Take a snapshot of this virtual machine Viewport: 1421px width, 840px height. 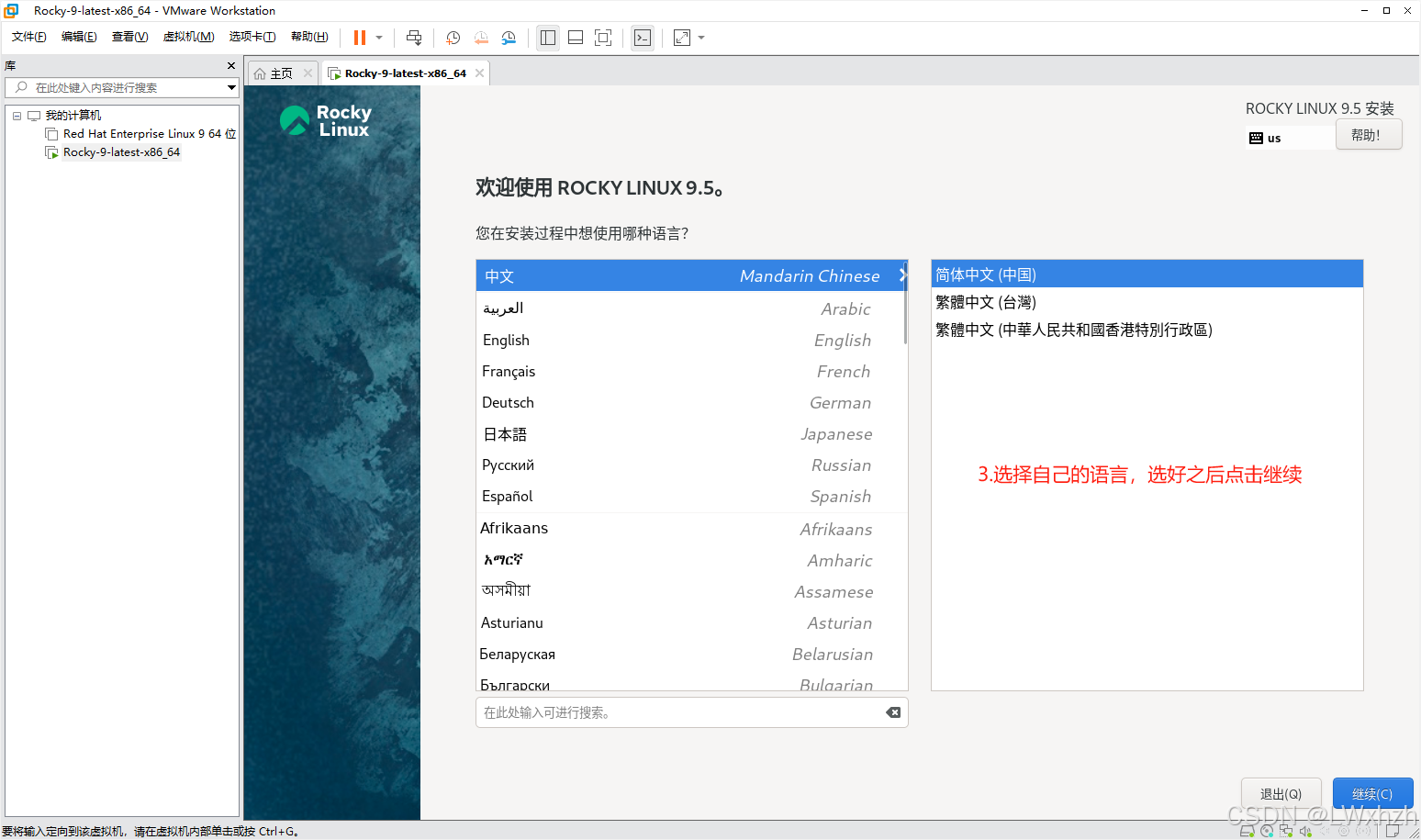(x=453, y=38)
